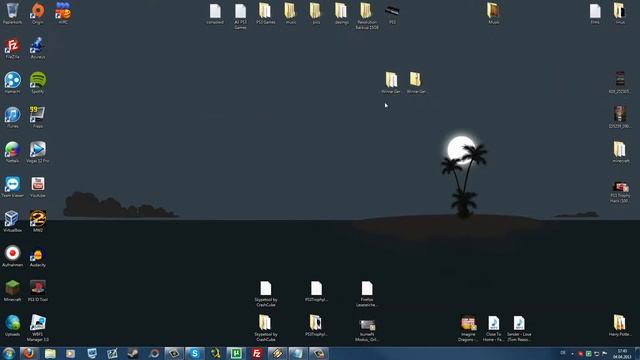Select the Firefox Lesezeichen file
The width and height of the screenshot is (640, 360).
[x=367, y=294]
